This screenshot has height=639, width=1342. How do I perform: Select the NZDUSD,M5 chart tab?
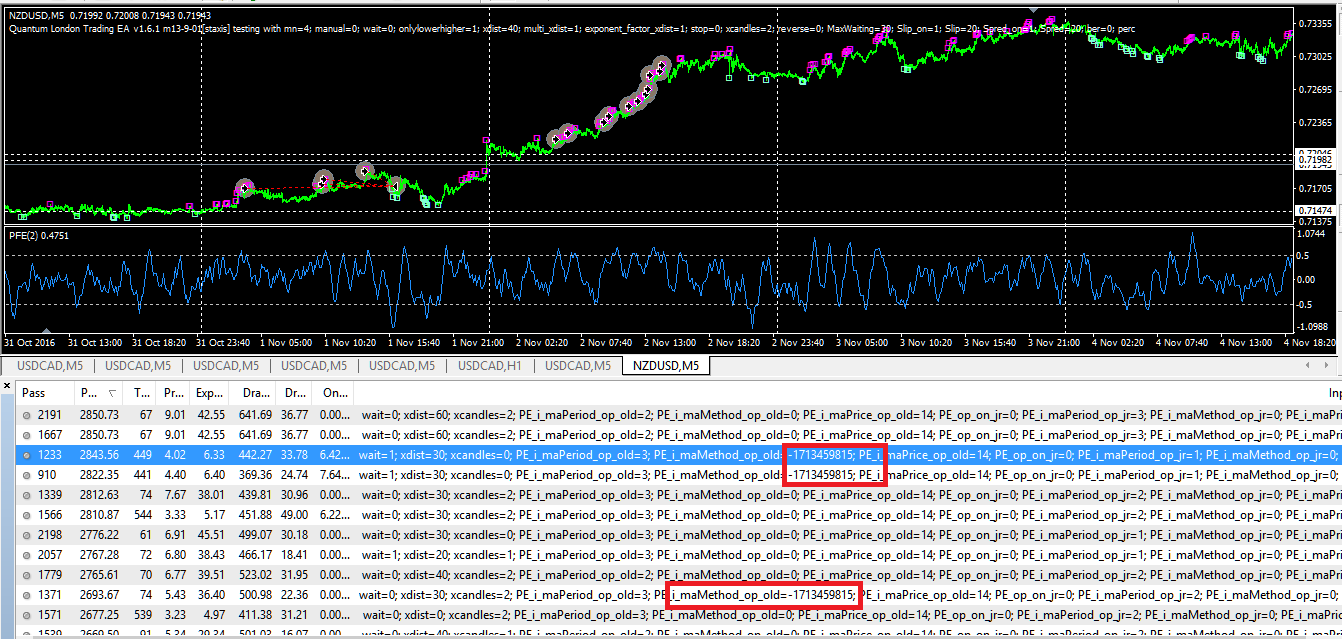666,365
